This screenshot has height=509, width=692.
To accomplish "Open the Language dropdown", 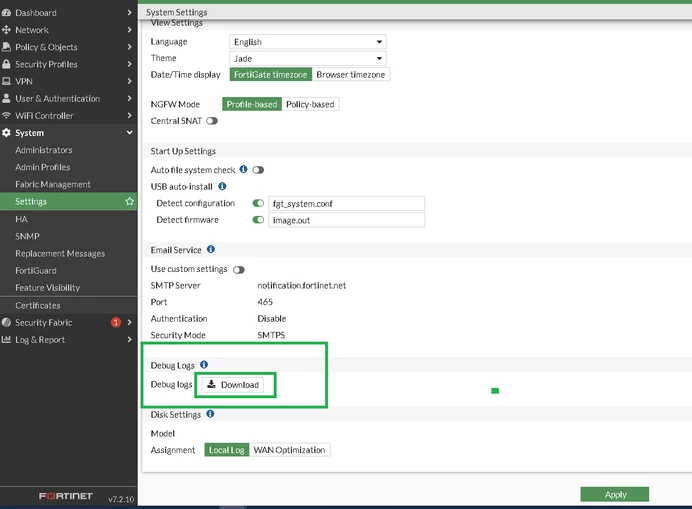I will tap(308, 42).
